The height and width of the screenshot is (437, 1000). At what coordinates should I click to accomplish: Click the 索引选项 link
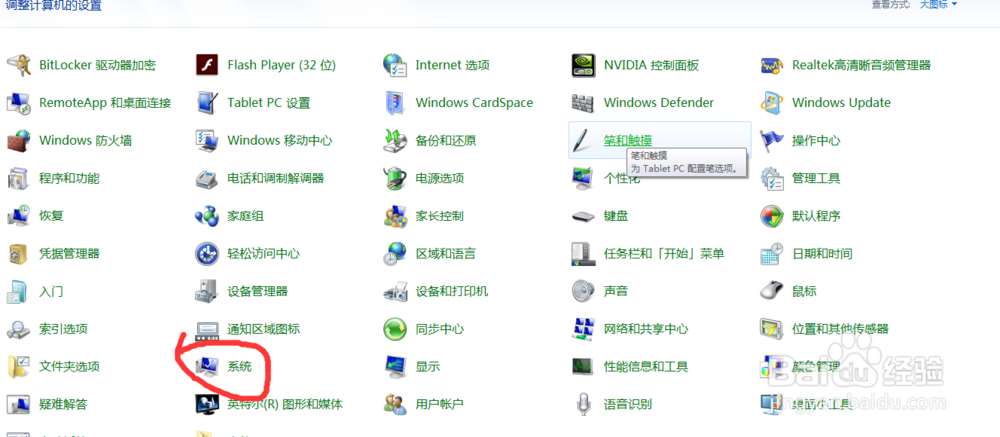[x=63, y=329]
